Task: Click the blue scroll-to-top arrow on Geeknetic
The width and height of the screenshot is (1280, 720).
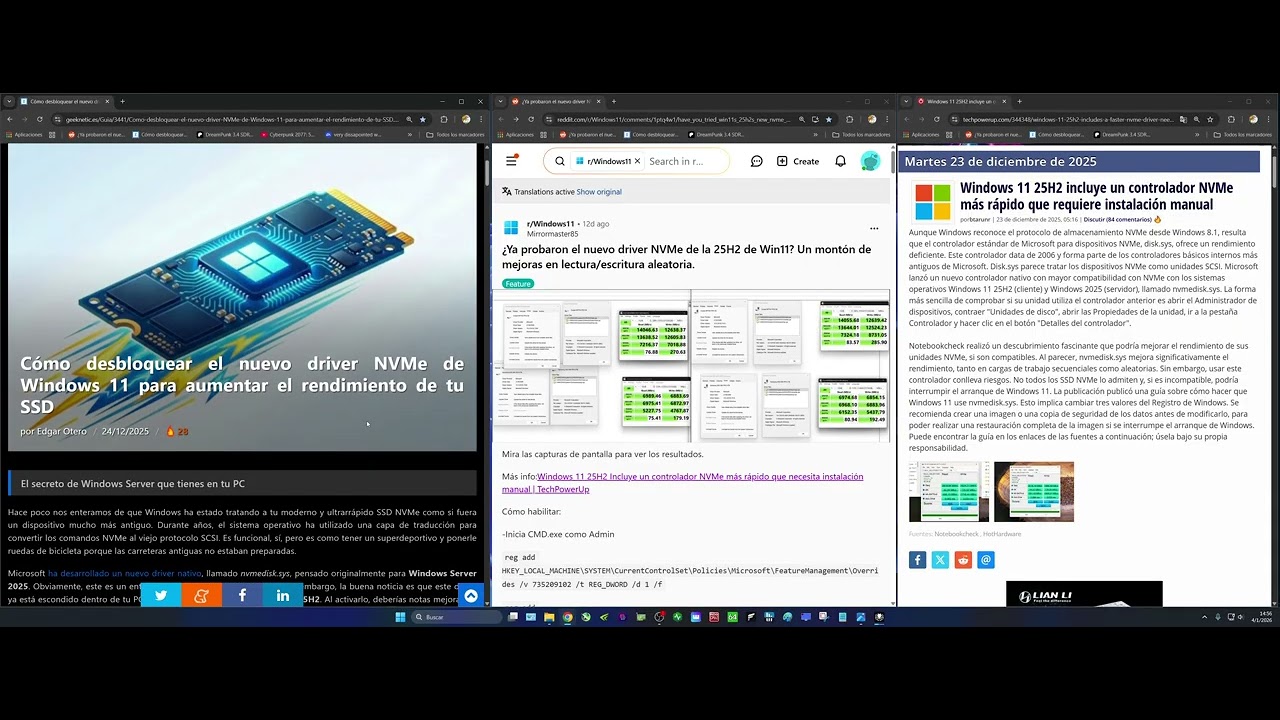Action: [x=470, y=596]
